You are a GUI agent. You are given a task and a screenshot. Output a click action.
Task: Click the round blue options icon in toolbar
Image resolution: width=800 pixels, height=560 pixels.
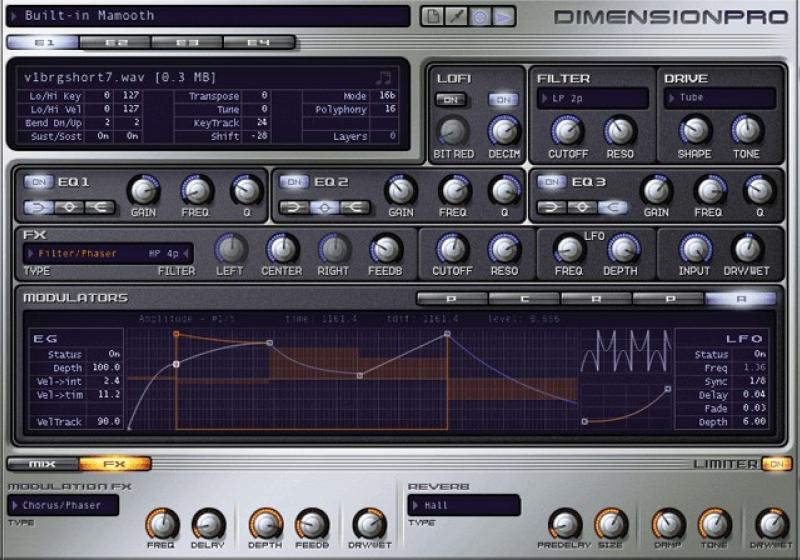pyautogui.click(x=479, y=16)
